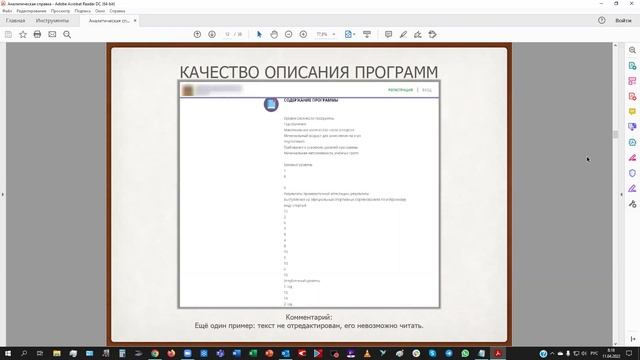Screen dimensions: 640x360
Task: Open the purple pen tool icon in right panel
Action: (x=632, y=189)
